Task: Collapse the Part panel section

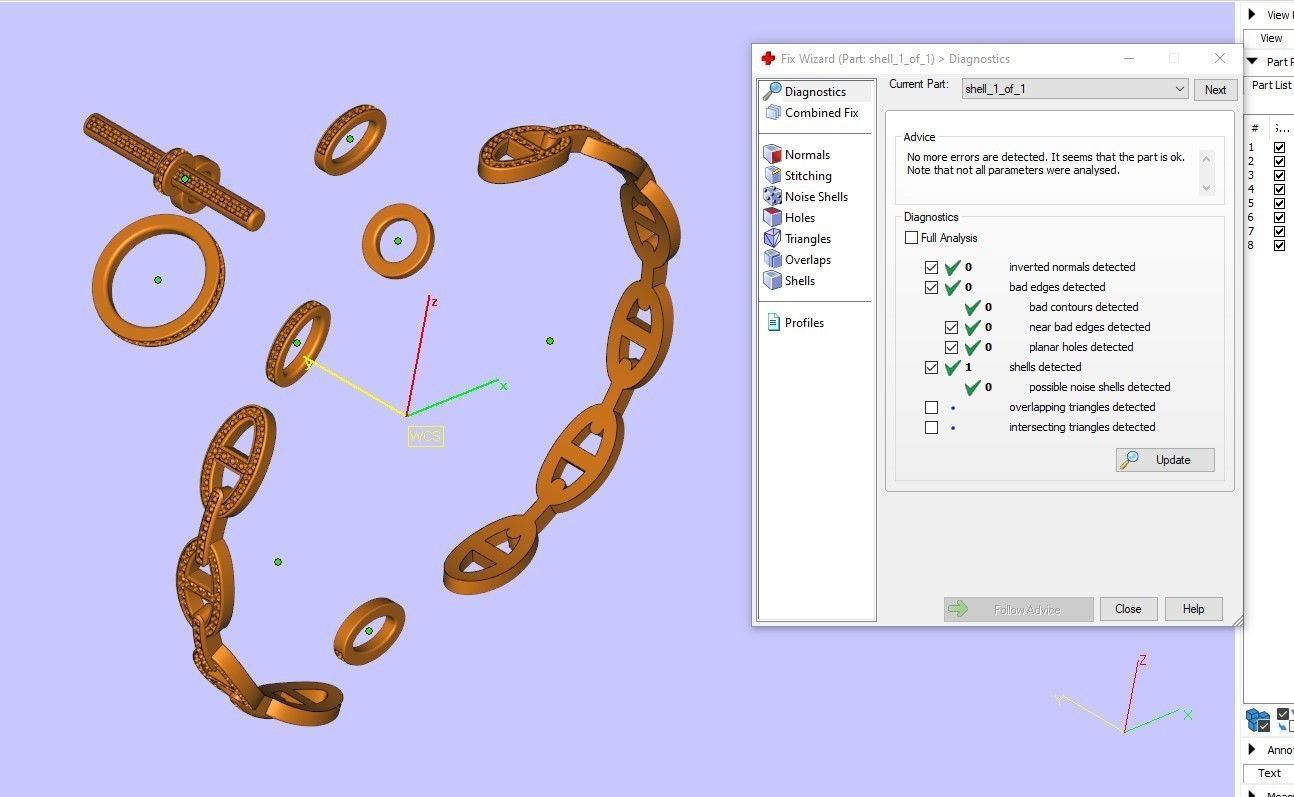Action: coord(1252,61)
